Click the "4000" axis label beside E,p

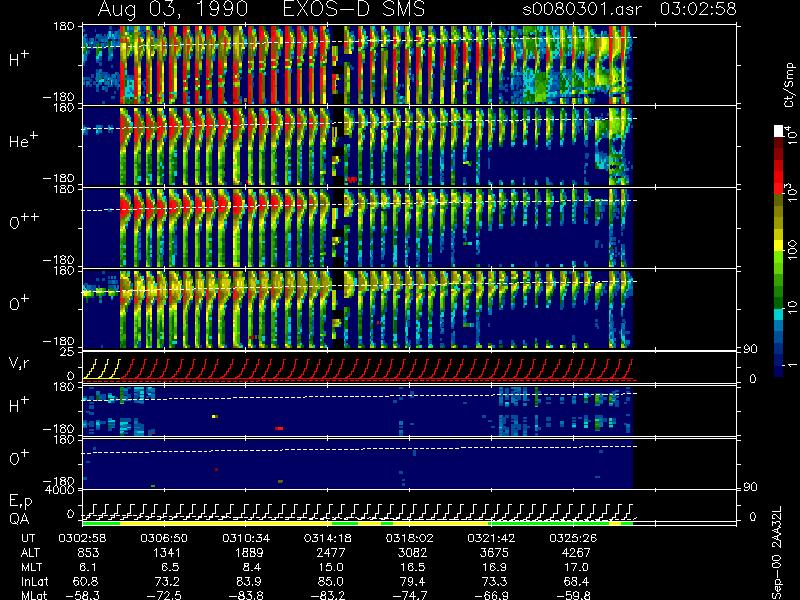coord(62,490)
